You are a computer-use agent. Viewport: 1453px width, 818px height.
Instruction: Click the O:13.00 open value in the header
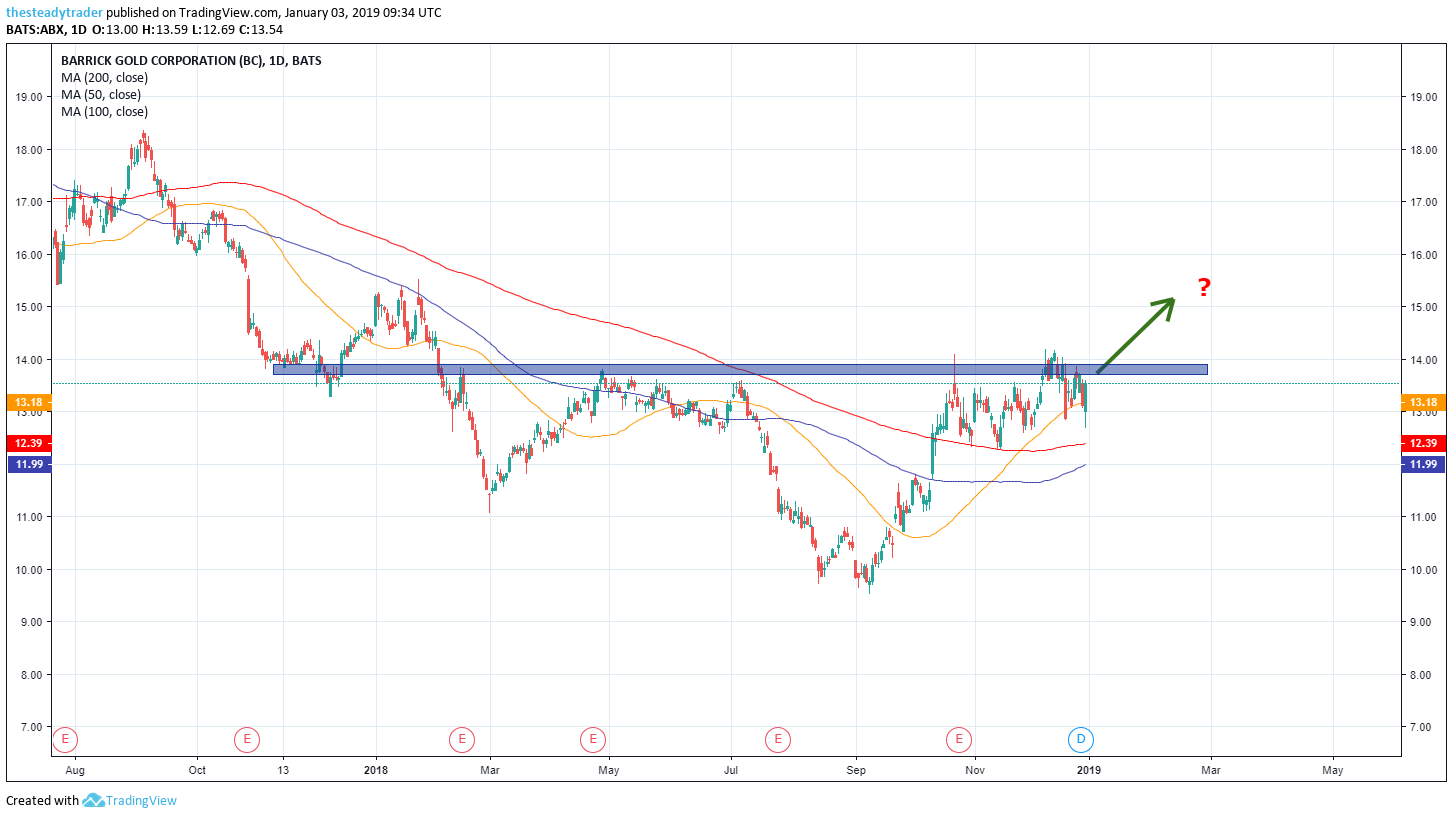coord(116,29)
